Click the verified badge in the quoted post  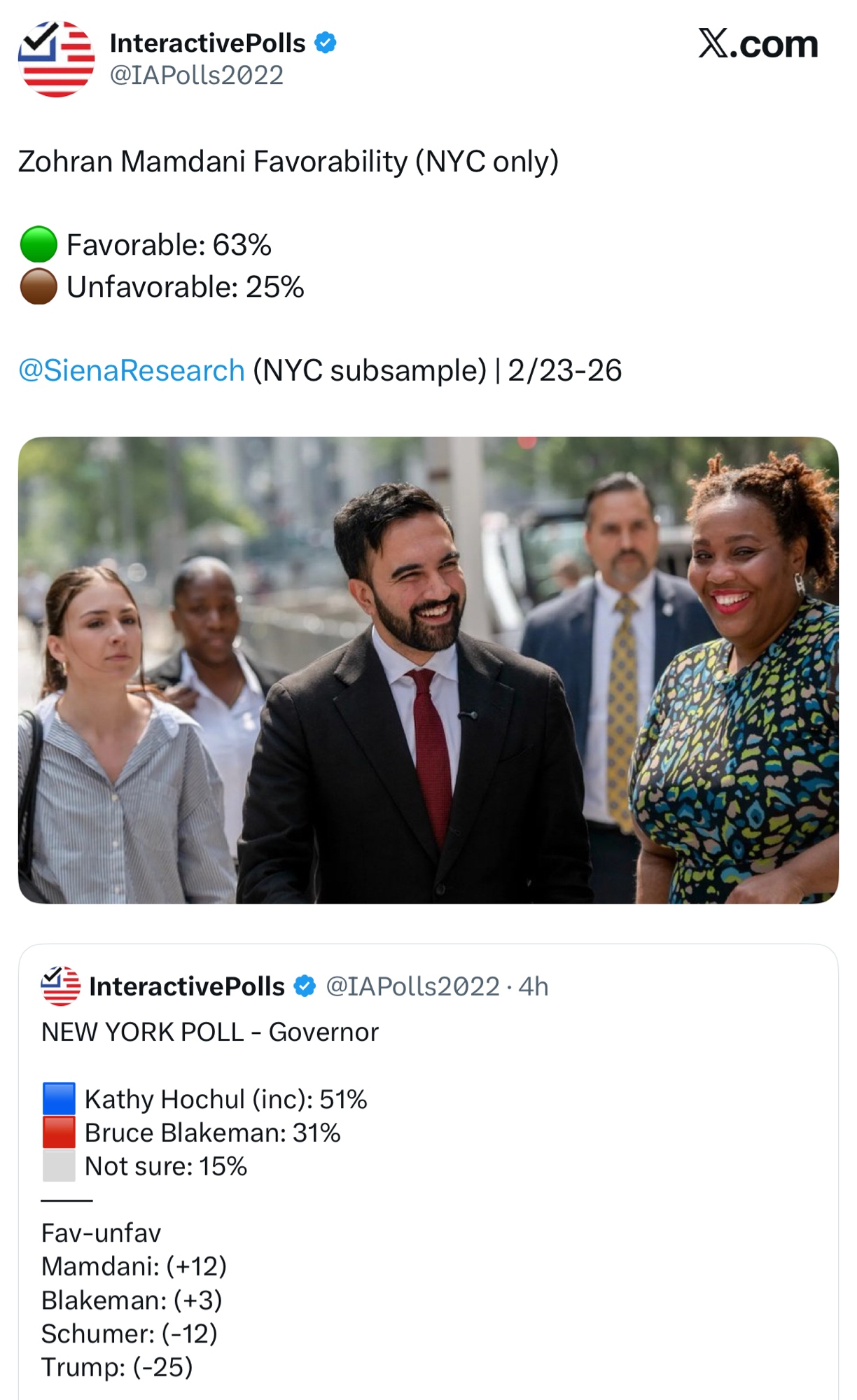click(x=305, y=986)
